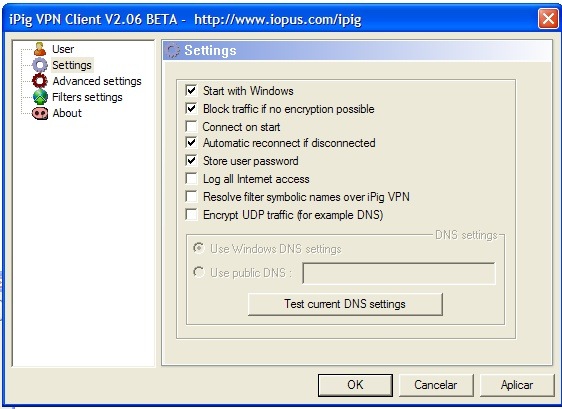The height and width of the screenshot is (409, 562).
Task: Check Resolve filter symbolic names over iPig VPN
Action: pos(191,196)
